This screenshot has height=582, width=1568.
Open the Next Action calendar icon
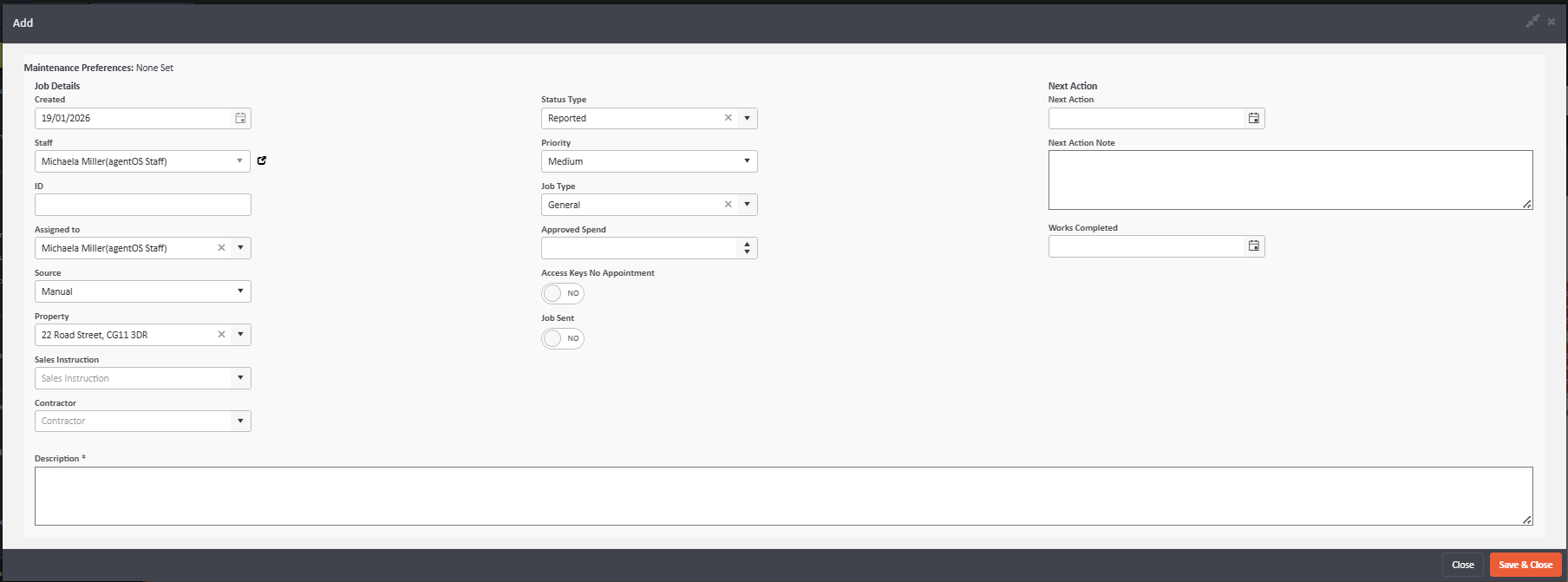tap(1253, 118)
